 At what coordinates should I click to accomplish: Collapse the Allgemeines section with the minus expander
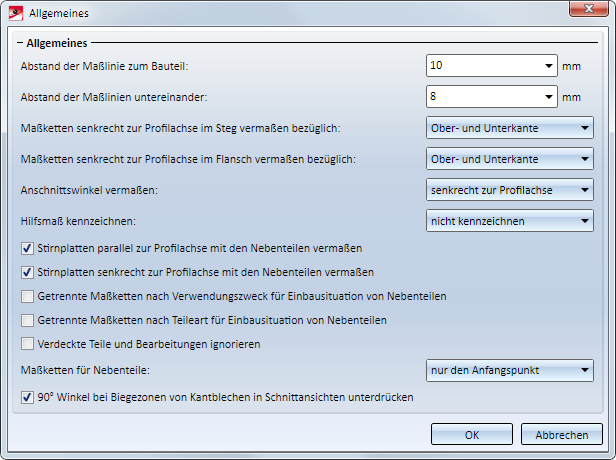pos(20,43)
